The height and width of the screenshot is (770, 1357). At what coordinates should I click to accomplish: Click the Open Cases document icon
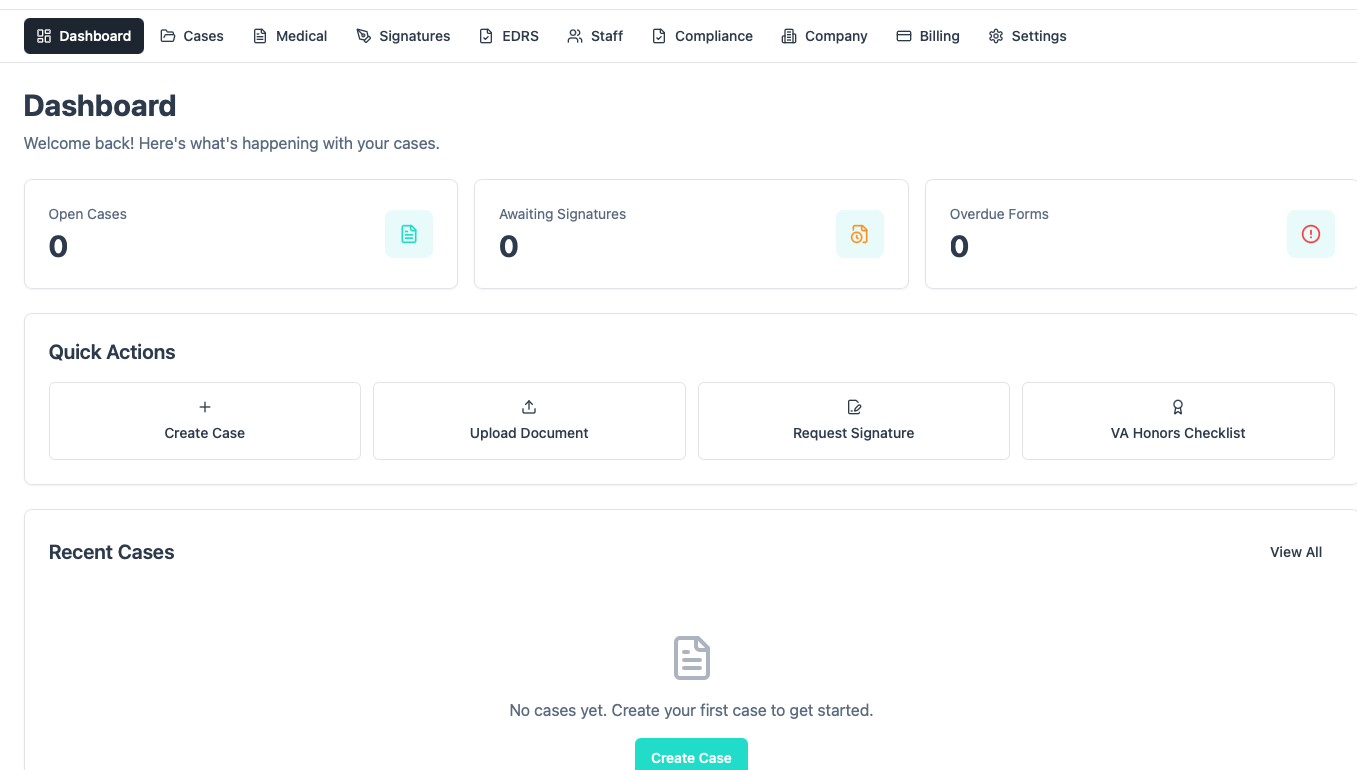click(x=409, y=233)
